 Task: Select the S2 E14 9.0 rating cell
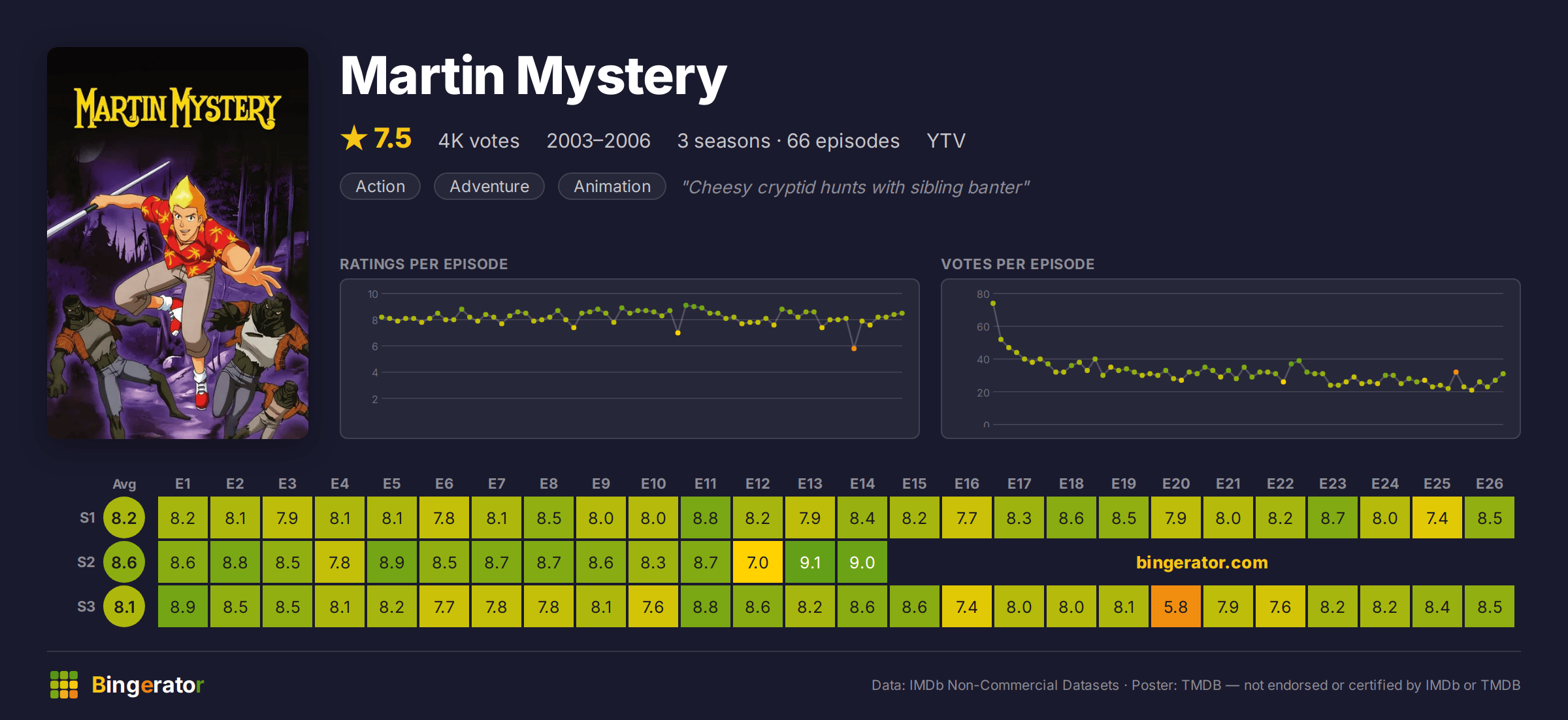[862, 562]
